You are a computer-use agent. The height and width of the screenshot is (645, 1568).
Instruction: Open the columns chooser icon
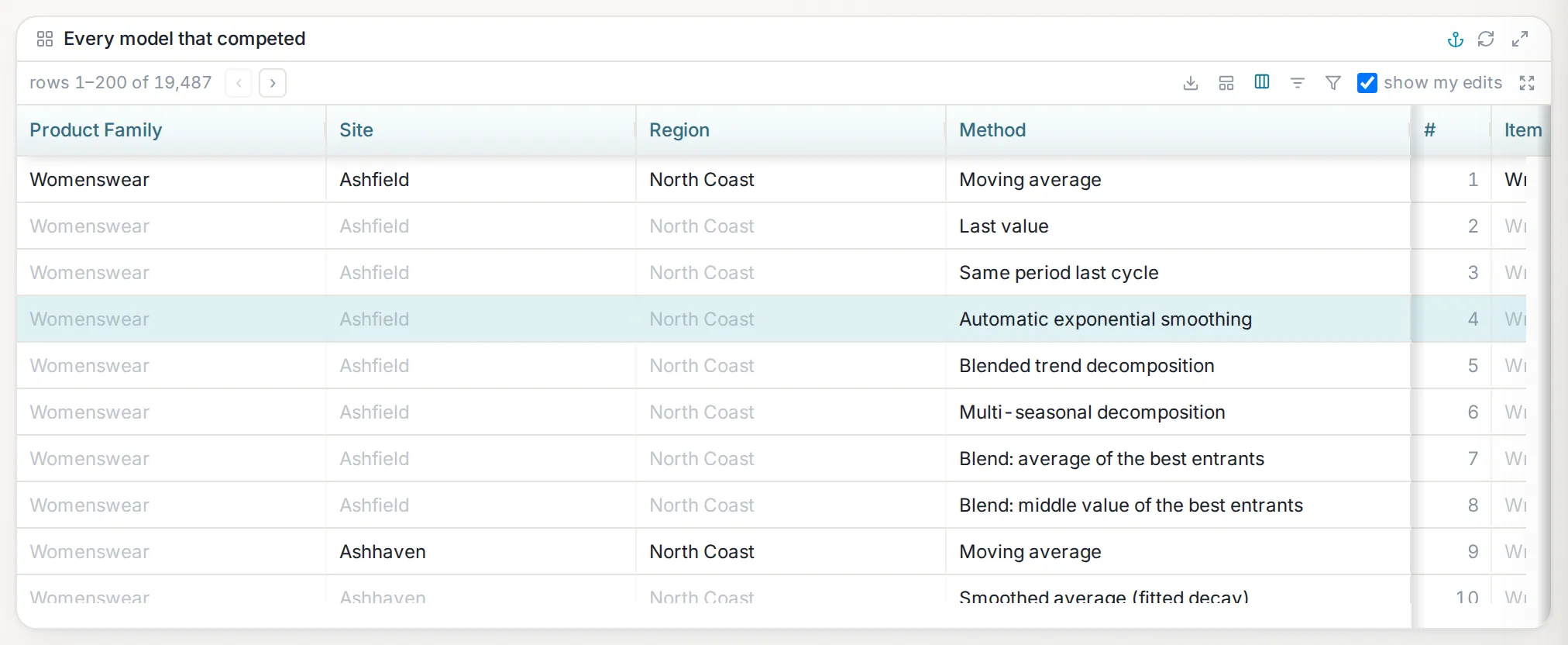pyautogui.click(x=1262, y=82)
